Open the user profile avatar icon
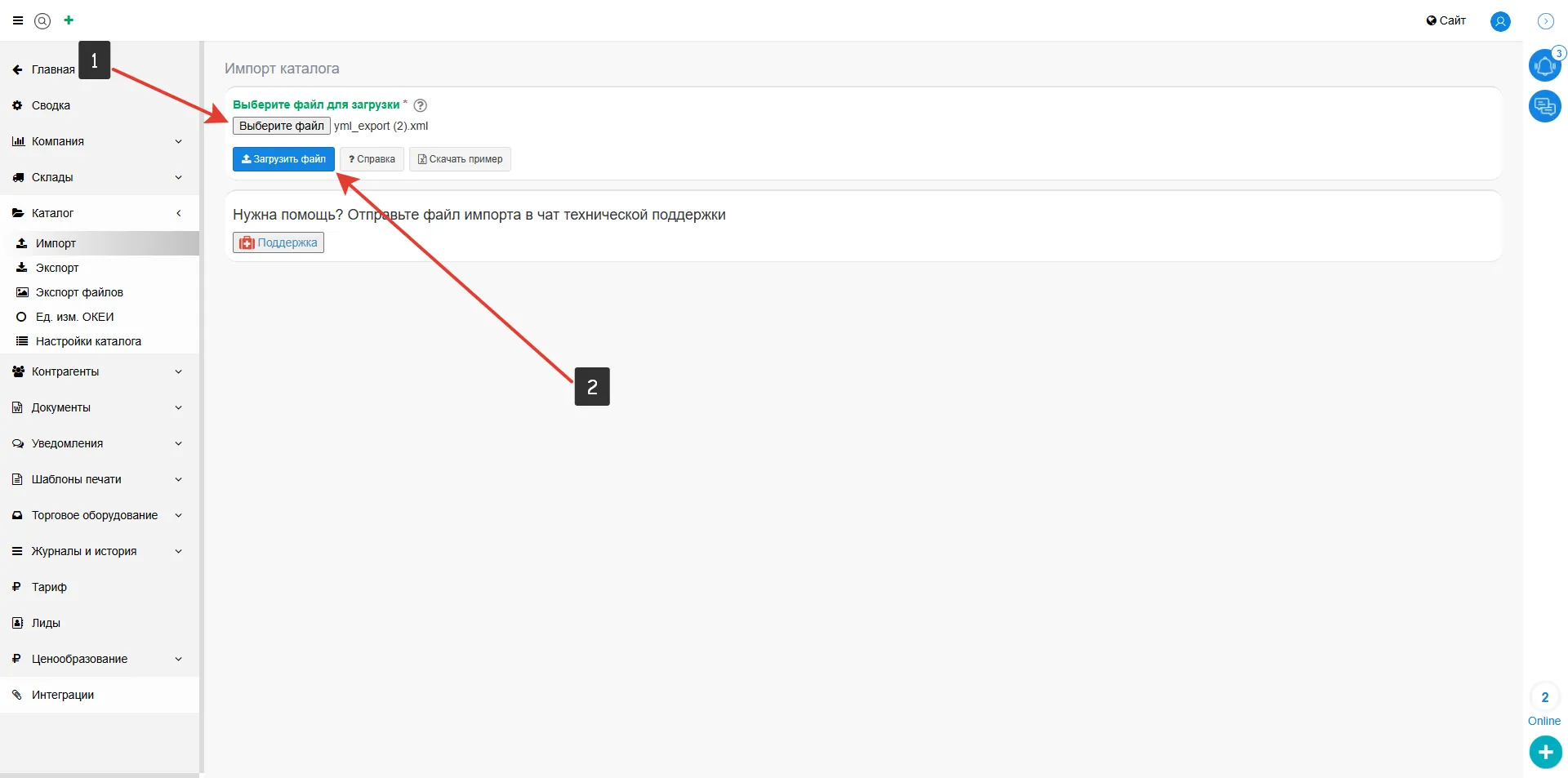The width and height of the screenshot is (1568, 778). click(x=1500, y=21)
